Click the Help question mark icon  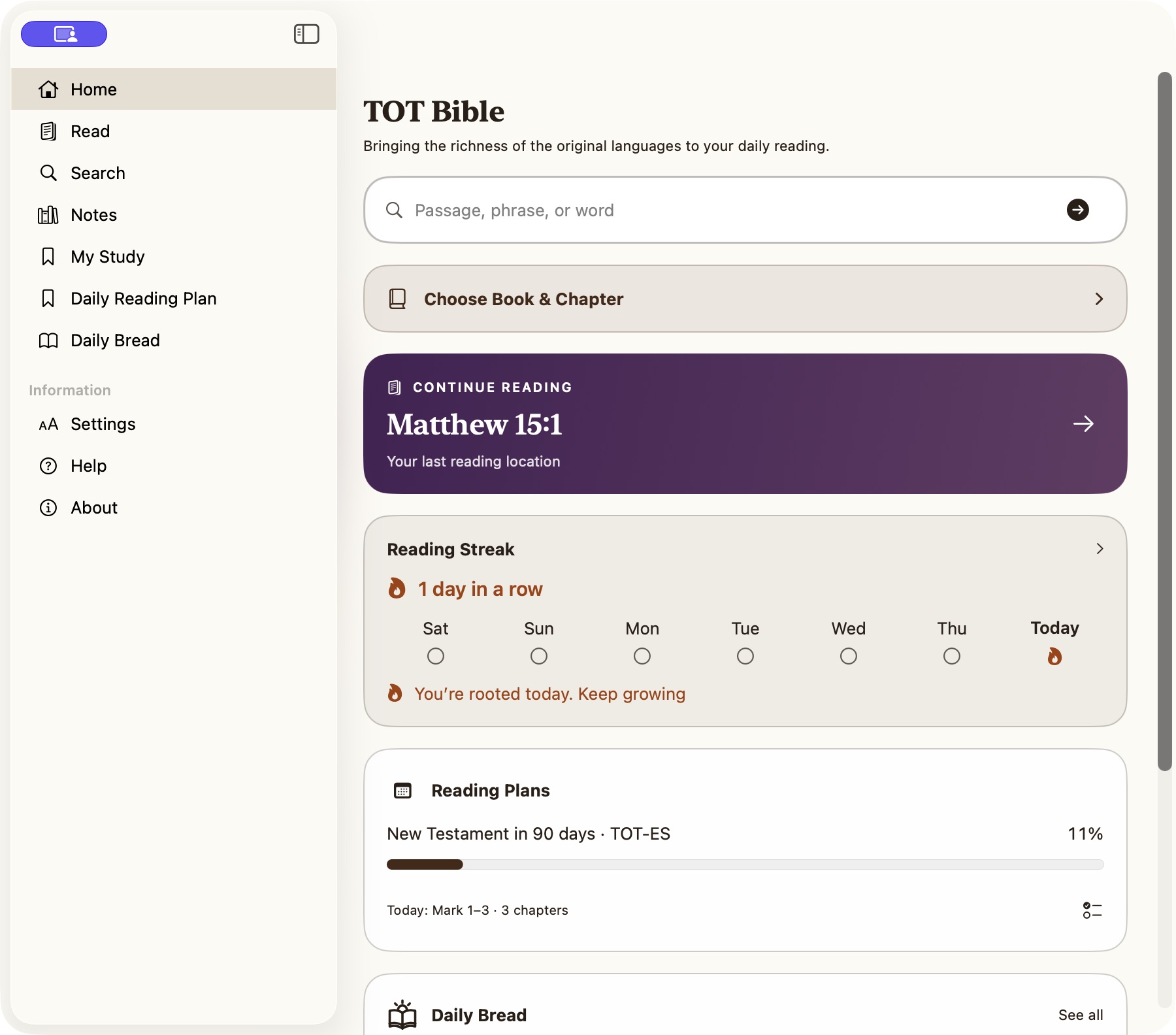(x=48, y=466)
